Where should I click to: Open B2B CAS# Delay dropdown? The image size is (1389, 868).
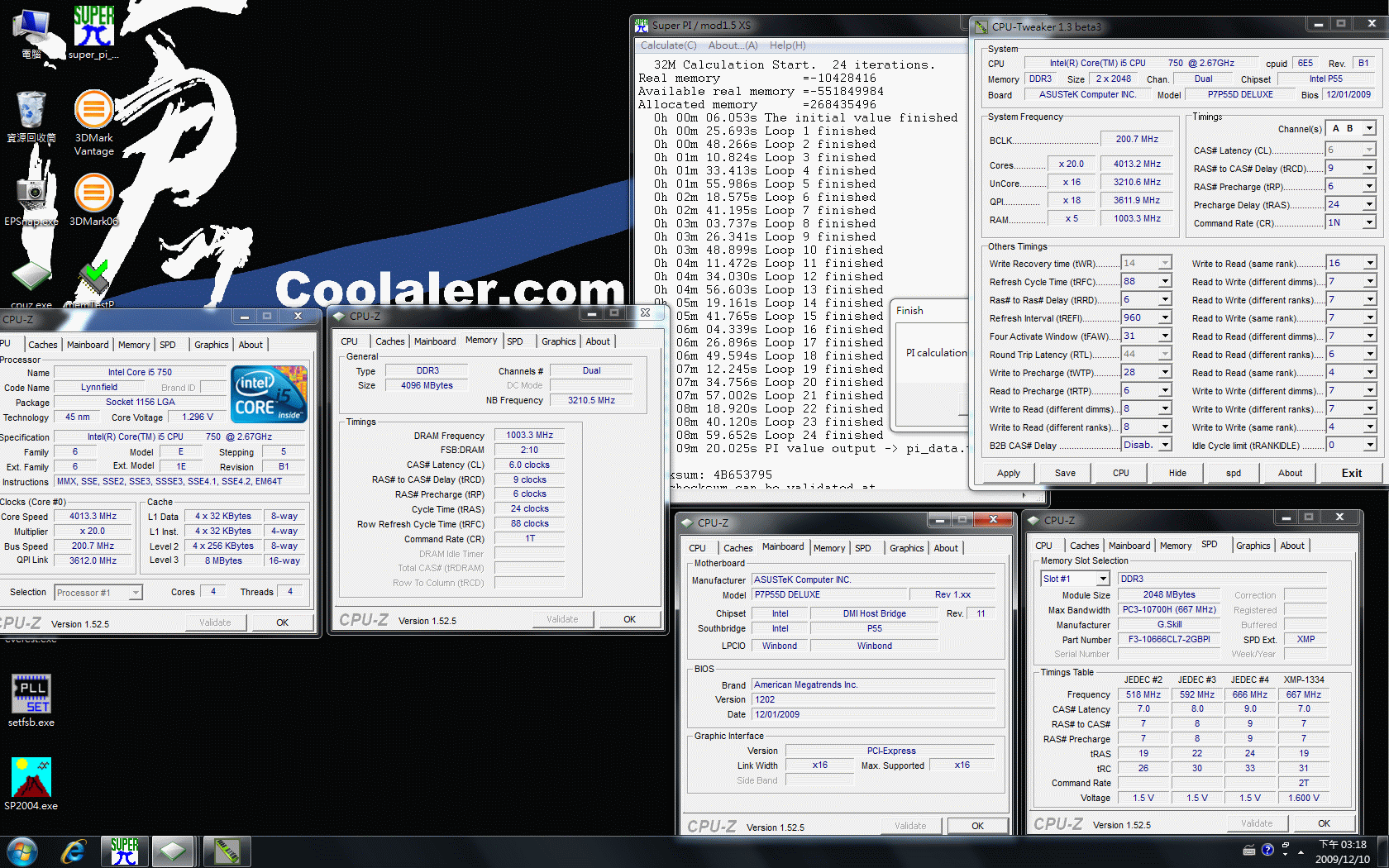[1165, 446]
